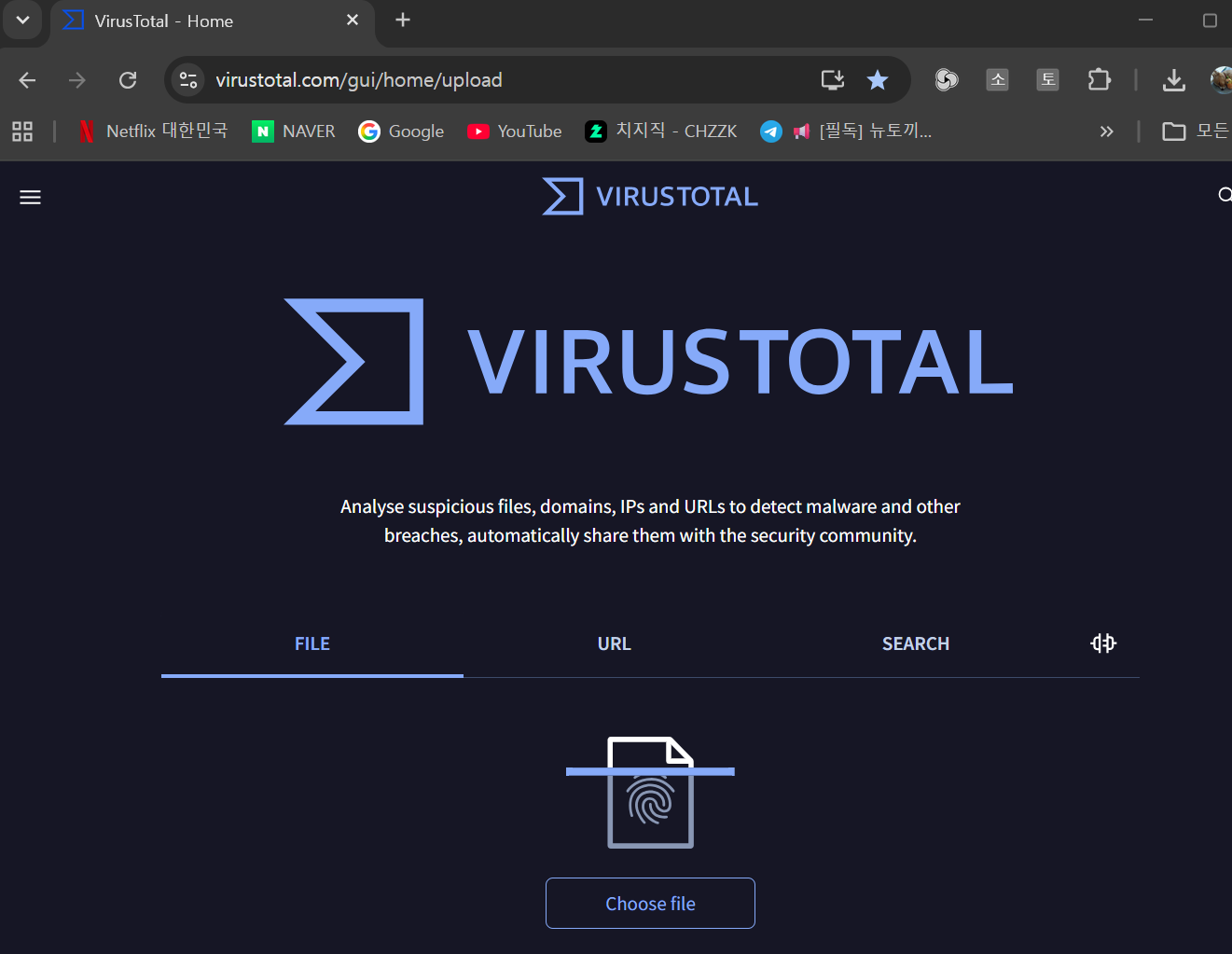The height and width of the screenshot is (954, 1232).
Task: Open the VirusTotal search magnifier icon
Action: coord(1225,195)
